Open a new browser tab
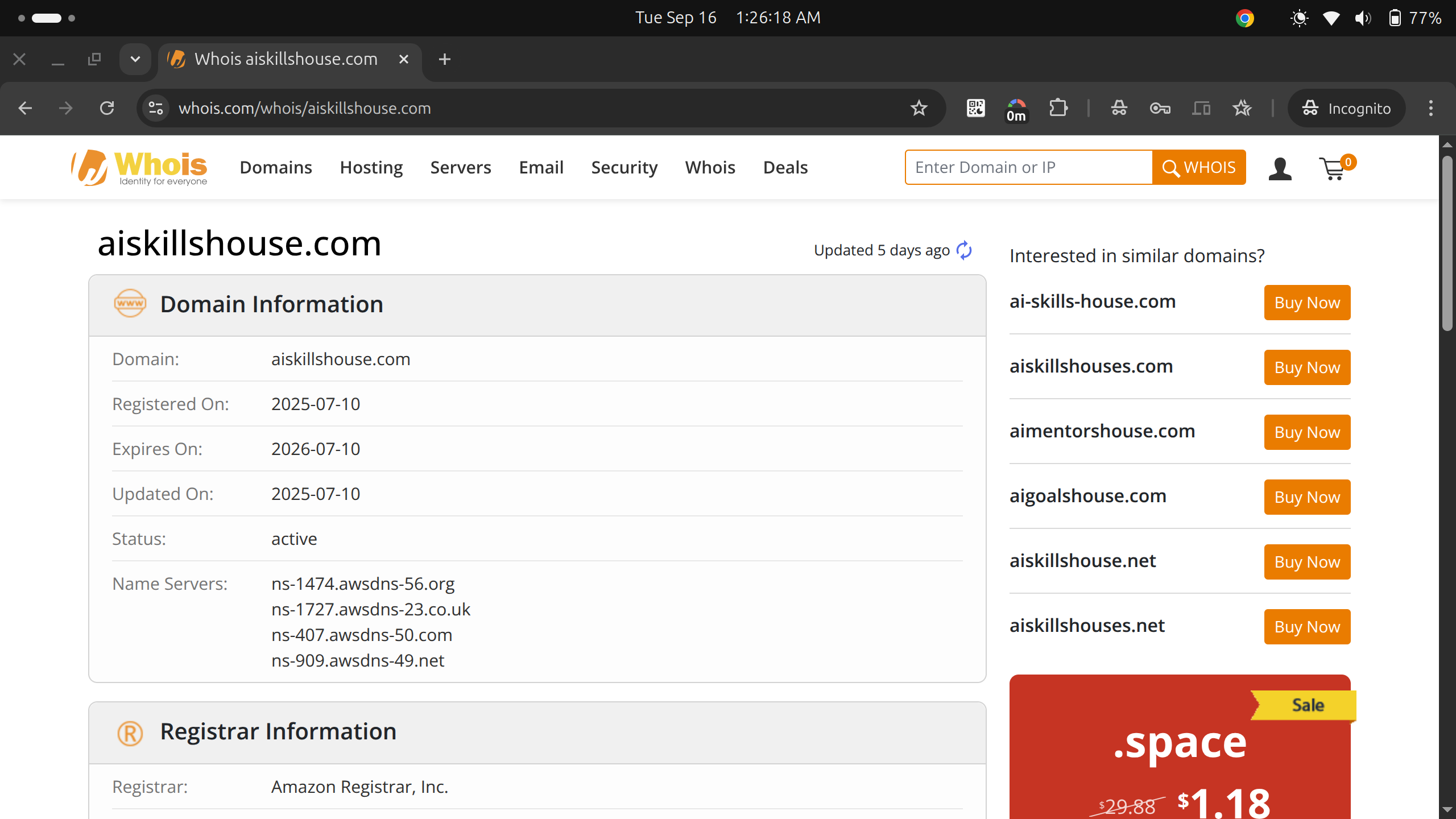 pos(445,59)
